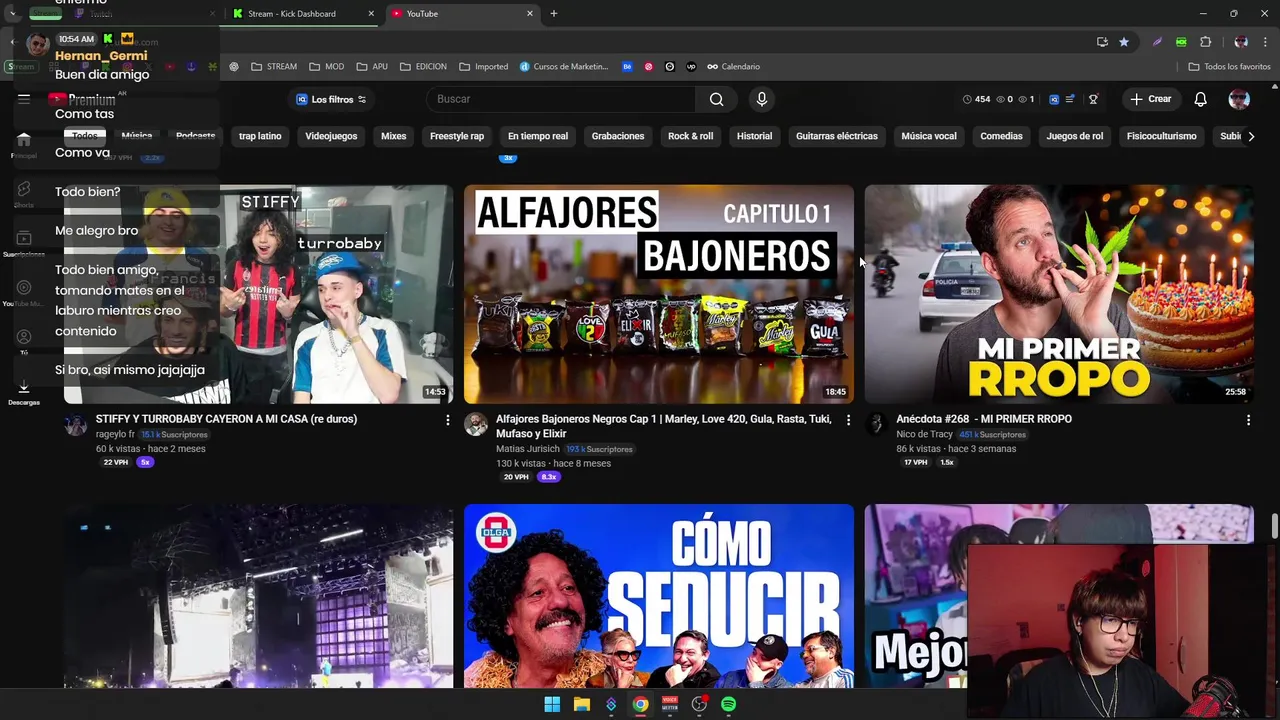Viewport: 1280px width, 720px height.
Task: Select the Historial chip
Action: (754, 136)
